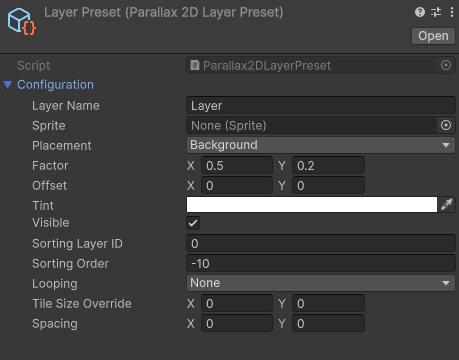The image size is (459, 360).
Task: Open the Sprite object picker circle
Action: point(446,125)
